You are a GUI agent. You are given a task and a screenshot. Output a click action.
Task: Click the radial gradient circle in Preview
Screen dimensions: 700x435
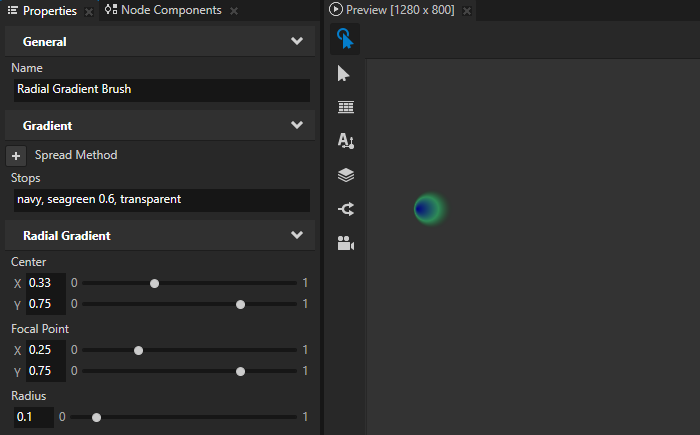click(x=429, y=209)
